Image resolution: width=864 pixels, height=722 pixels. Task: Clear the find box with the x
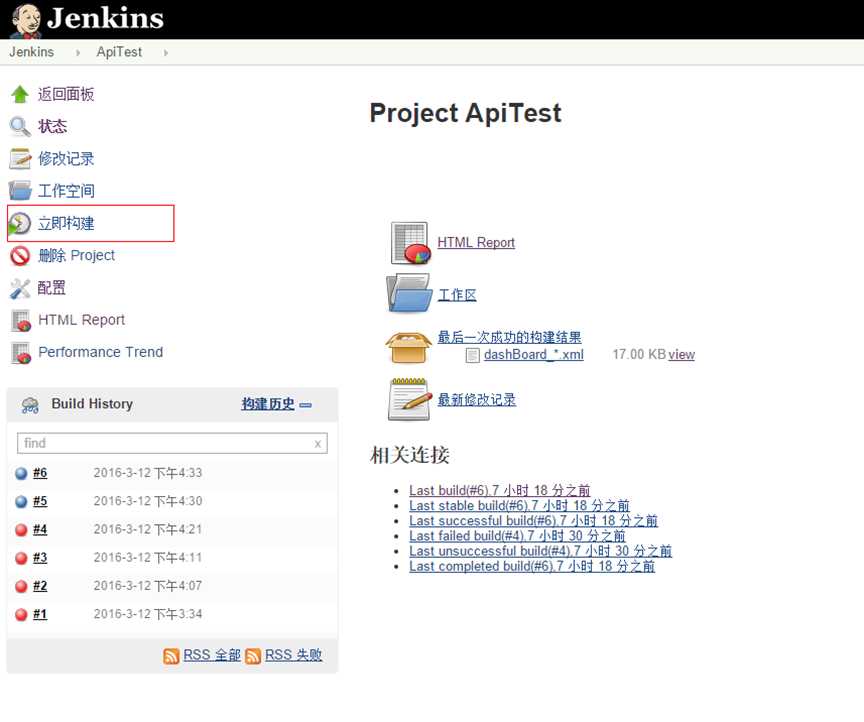pyautogui.click(x=317, y=444)
